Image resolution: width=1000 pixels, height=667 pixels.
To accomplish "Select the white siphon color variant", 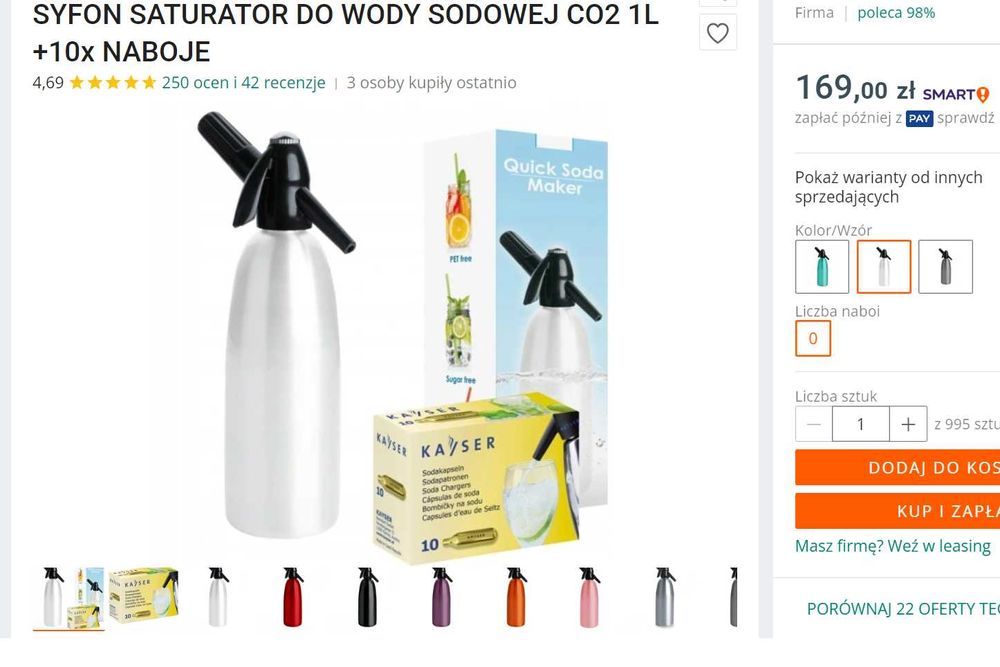I will (883, 267).
